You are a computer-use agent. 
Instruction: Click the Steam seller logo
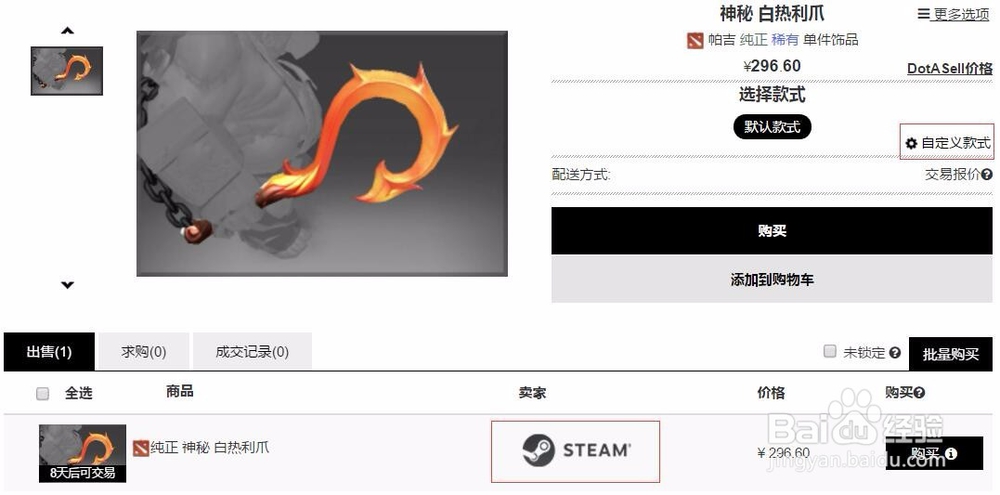576,451
